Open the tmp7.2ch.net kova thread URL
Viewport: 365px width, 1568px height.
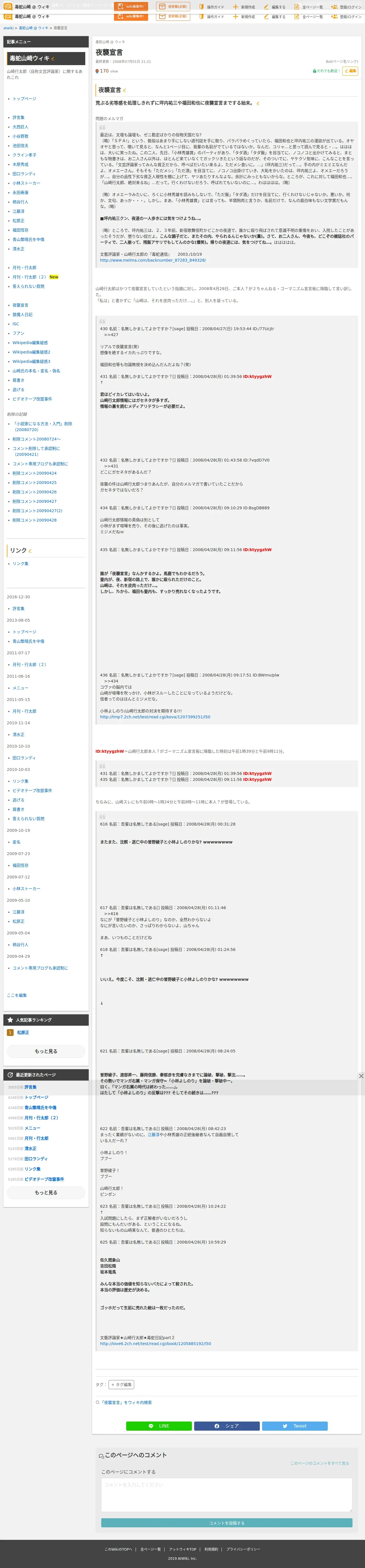pyautogui.click(x=155, y=717)
